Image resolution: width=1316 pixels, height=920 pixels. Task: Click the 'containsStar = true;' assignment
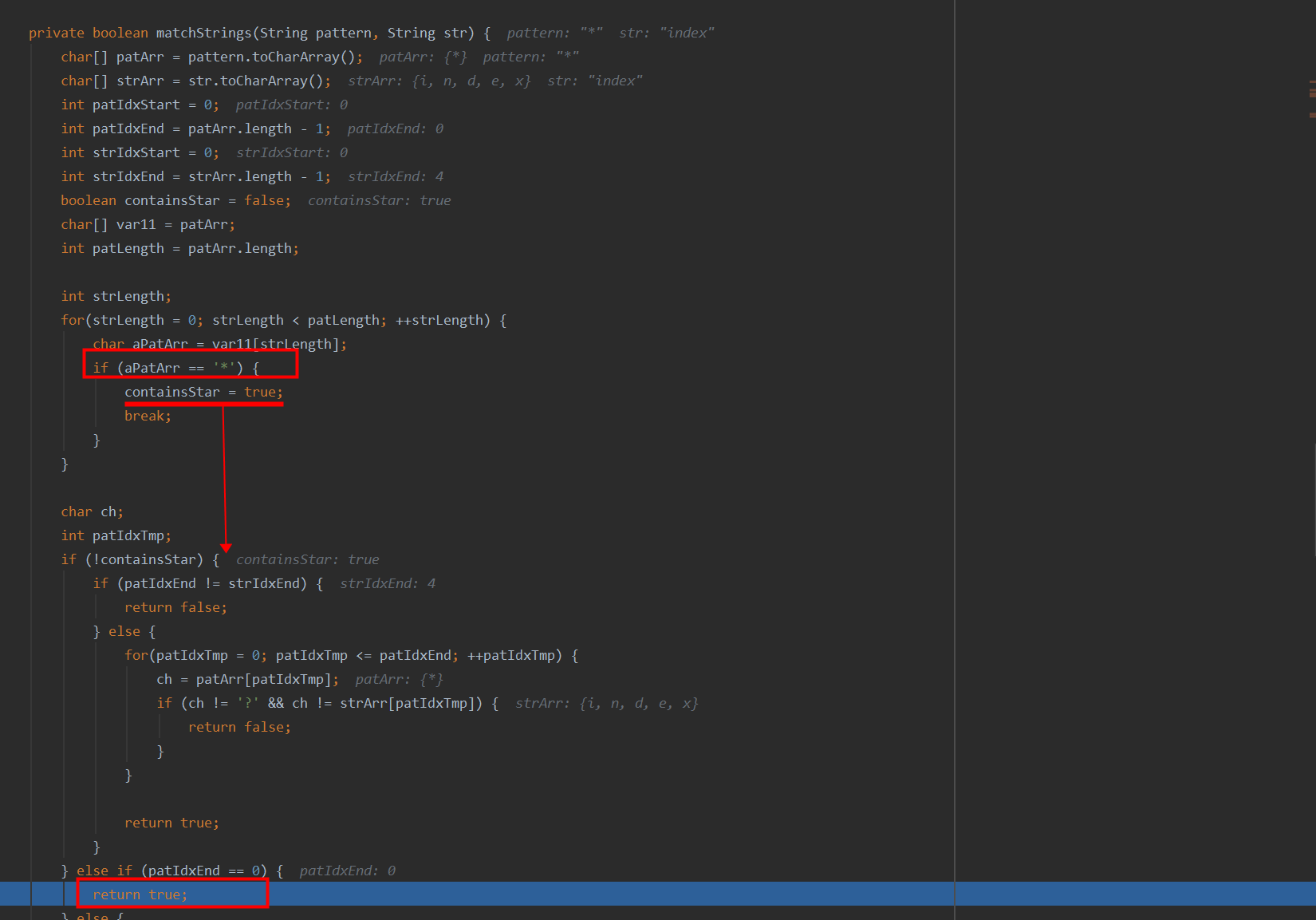coord(203,392)
